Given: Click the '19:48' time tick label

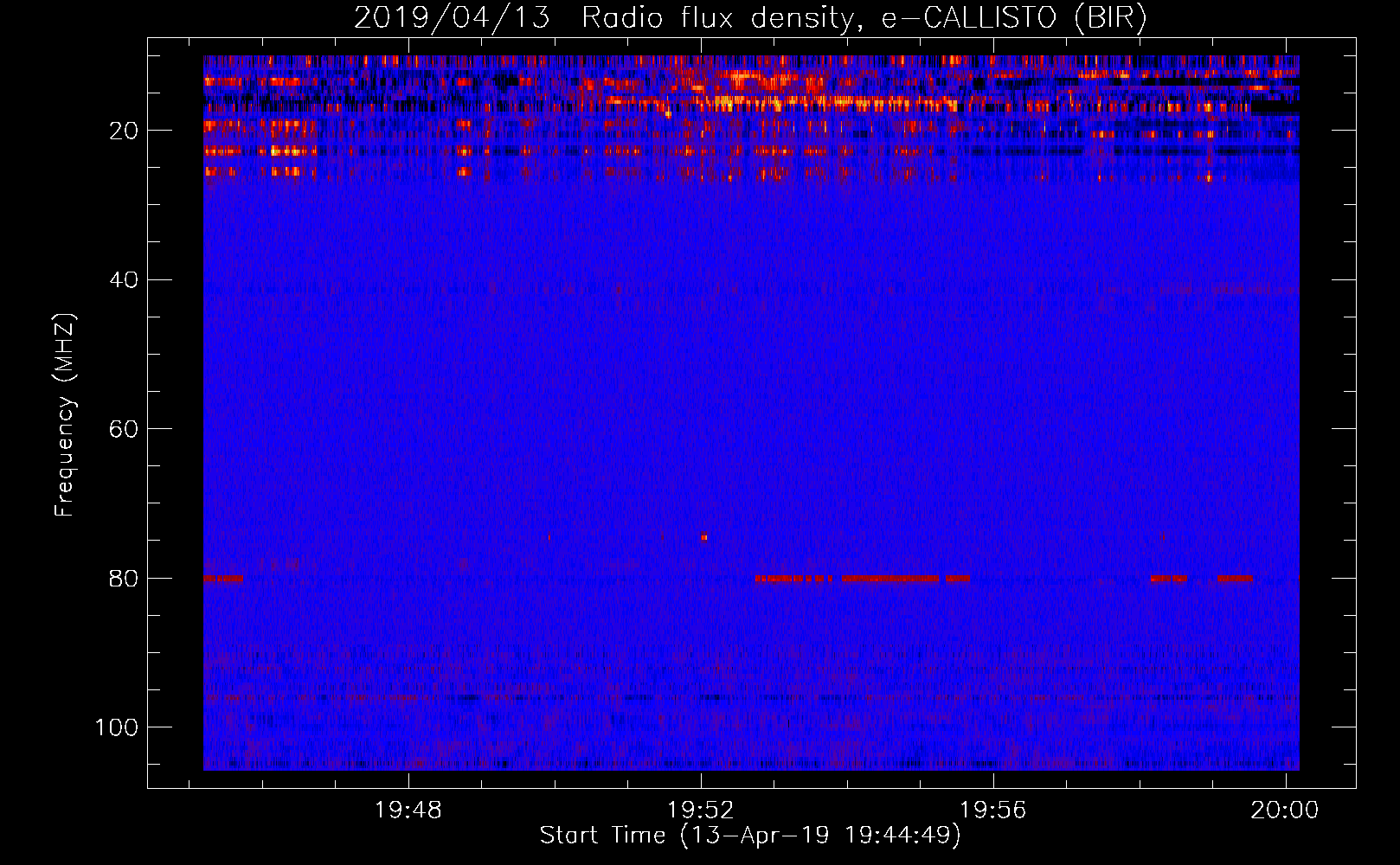Looking at the screenshot, I should 408,811.
